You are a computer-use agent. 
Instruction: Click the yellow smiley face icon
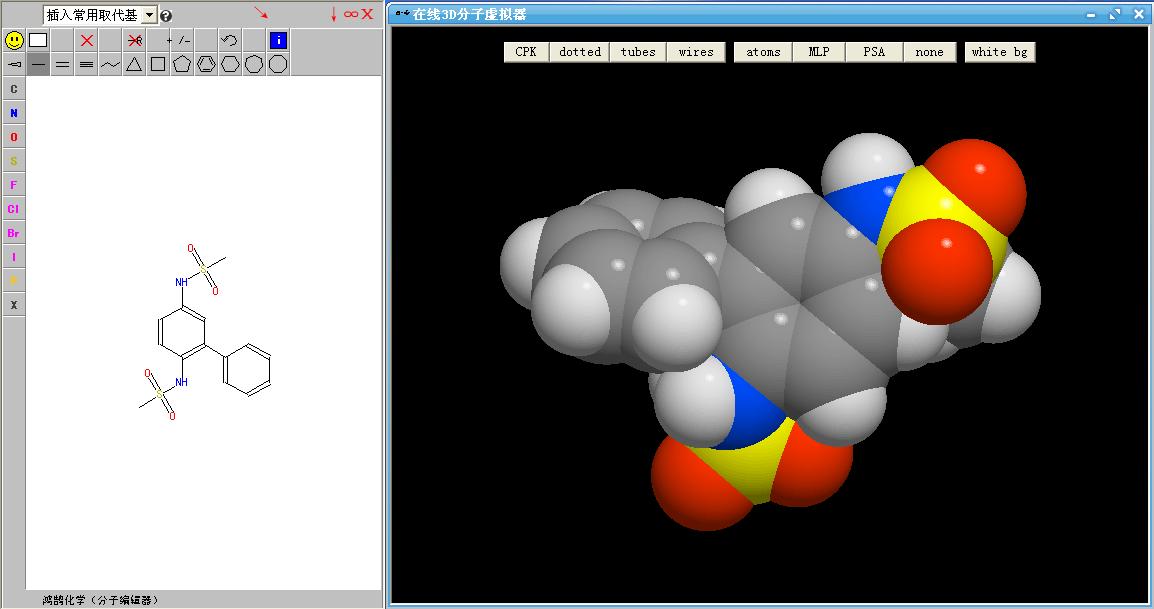click(x=14, y=40)
